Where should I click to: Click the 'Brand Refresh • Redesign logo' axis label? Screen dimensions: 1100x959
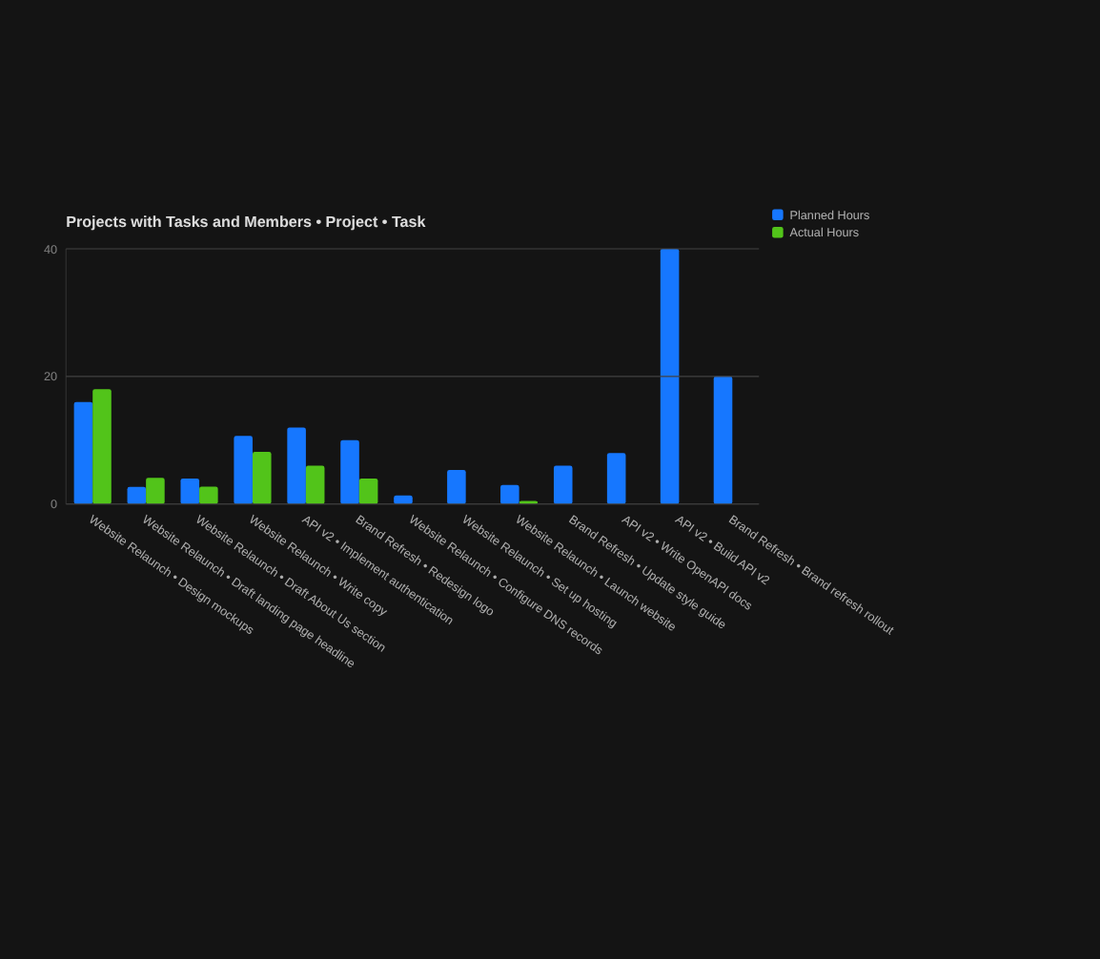[424, 565]
